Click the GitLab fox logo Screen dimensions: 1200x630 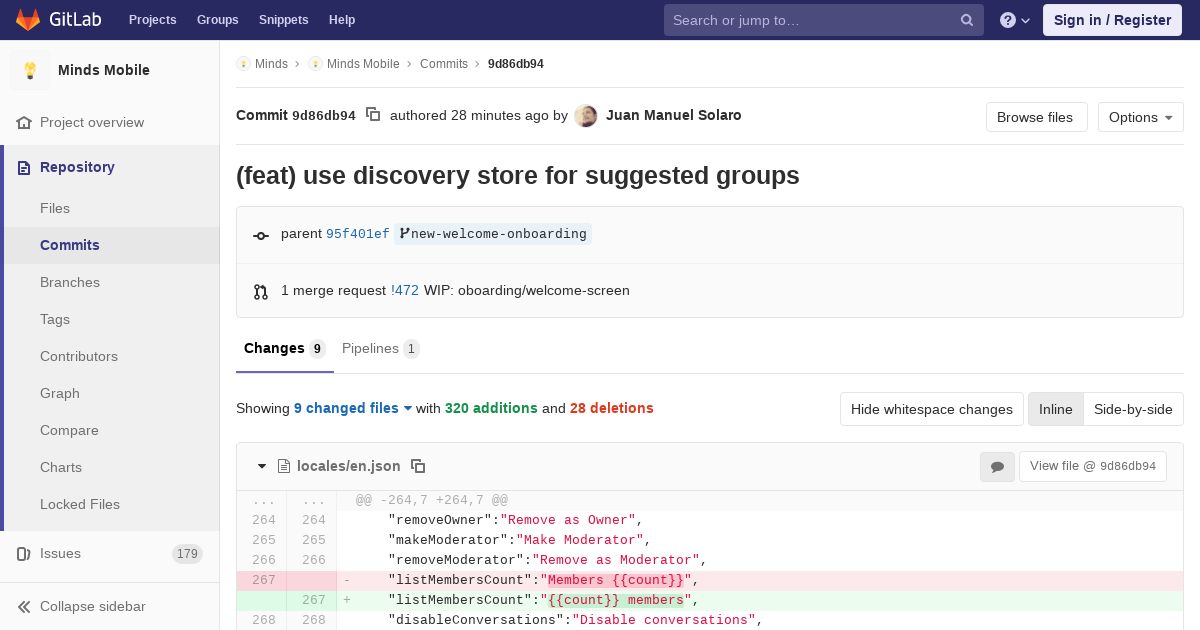(x=28, y=20)
